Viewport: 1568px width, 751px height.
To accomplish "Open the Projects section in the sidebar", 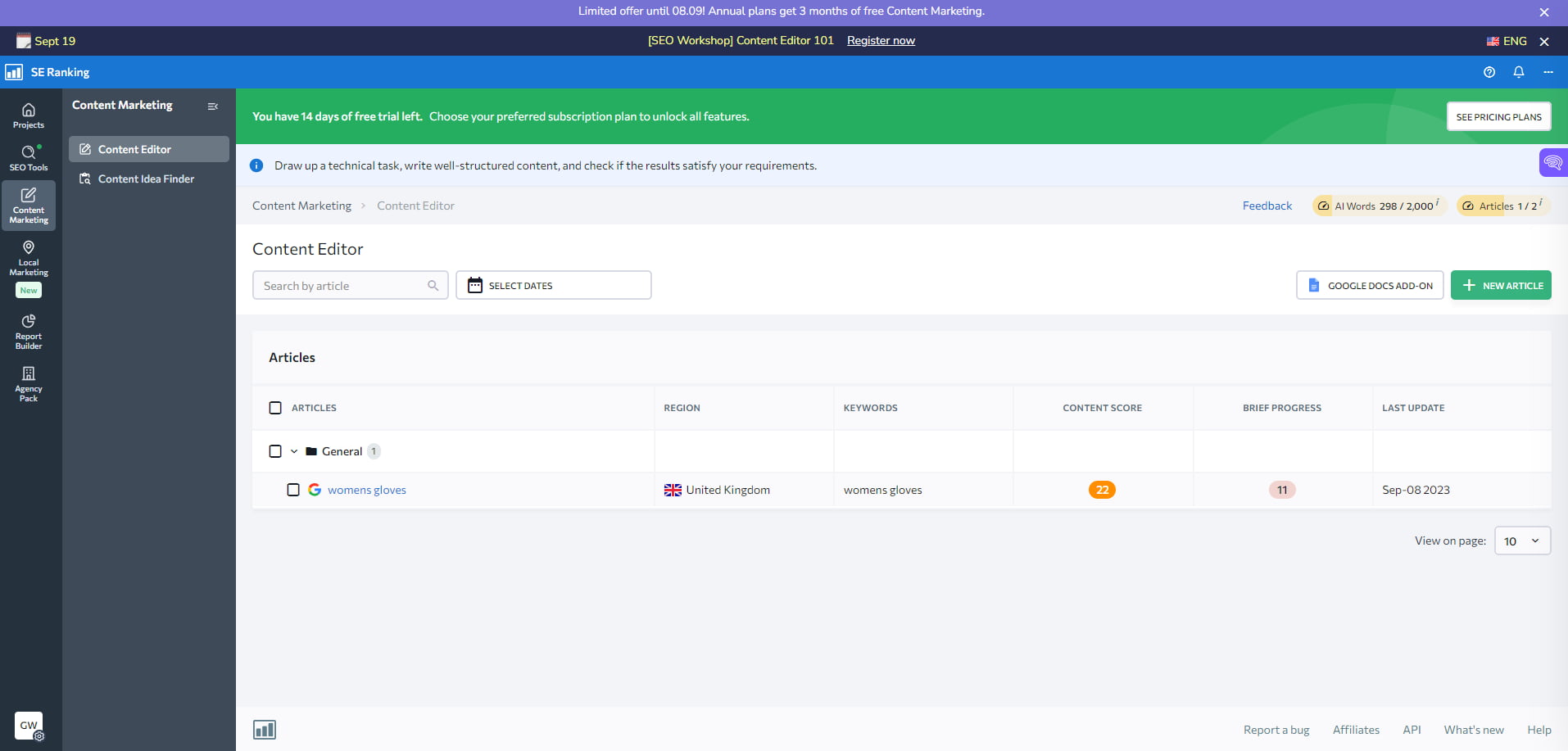I will tap(29, 115).
